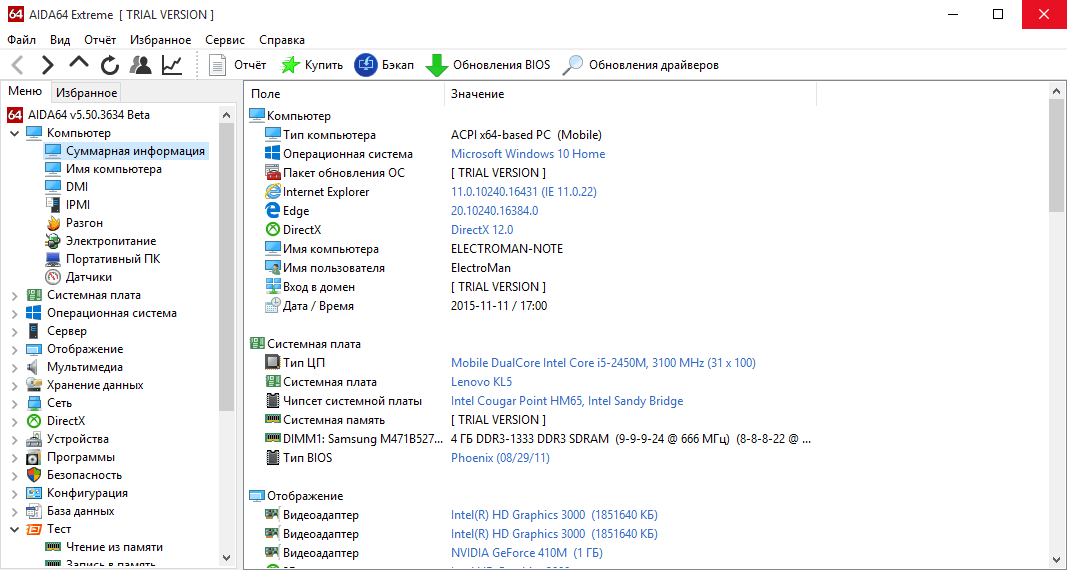Go up one level with Up arrow
Screen dimensions: 1067x570
(x=79, y=63)
